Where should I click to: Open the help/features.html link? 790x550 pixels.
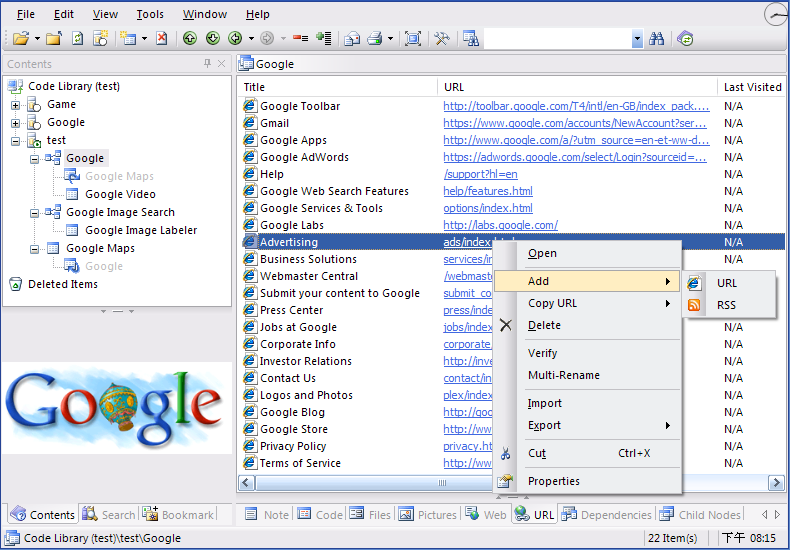click(488, 191)
